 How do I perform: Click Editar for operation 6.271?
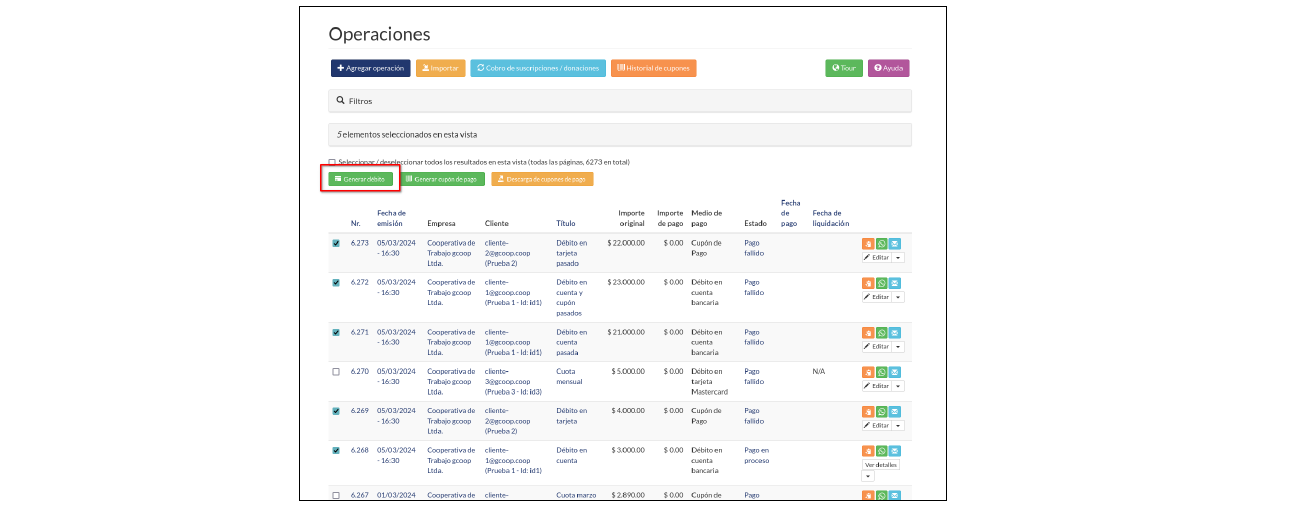tap(877, 347)
